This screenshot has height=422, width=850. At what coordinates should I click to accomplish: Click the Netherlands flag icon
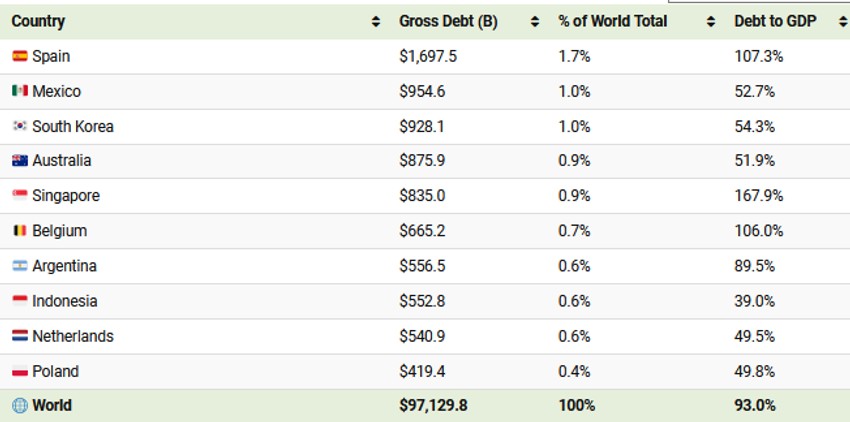click(x=19, y=336)
